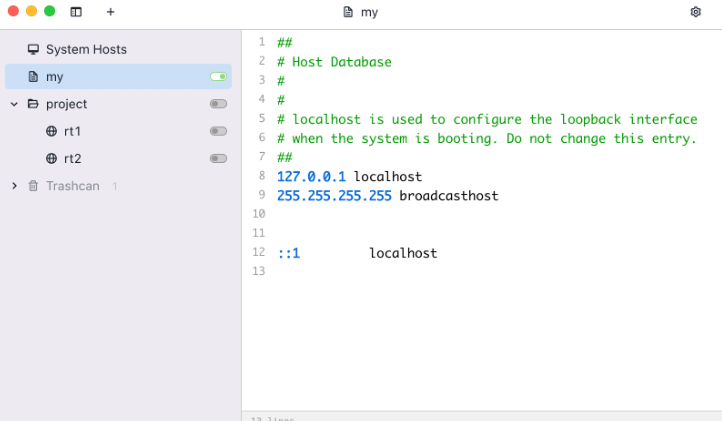Click the 'broadcasthost' hostname
This screenshot has width=722, height=421.
[449, 196]
